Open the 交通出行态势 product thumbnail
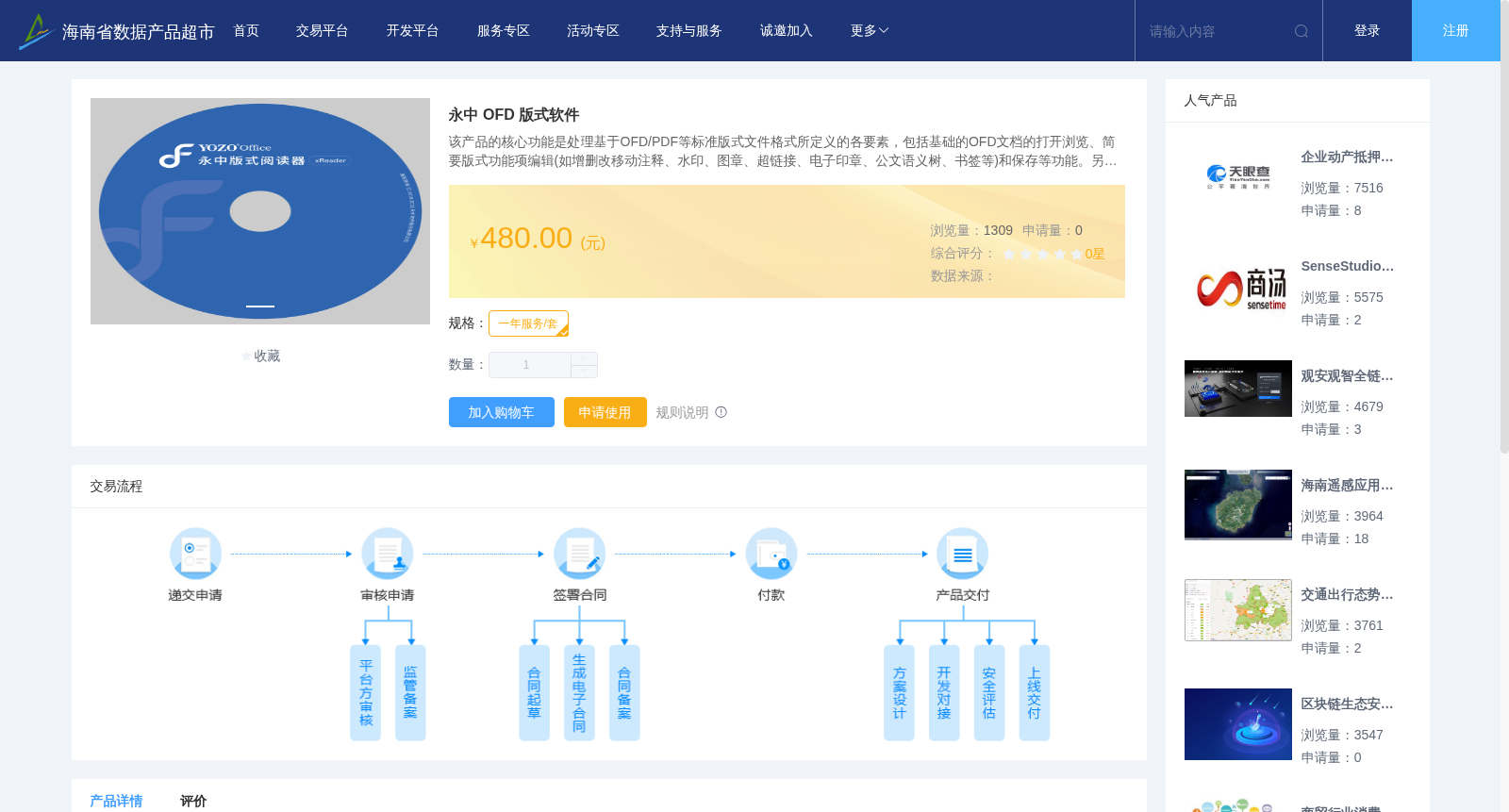 click(1238, 610)
